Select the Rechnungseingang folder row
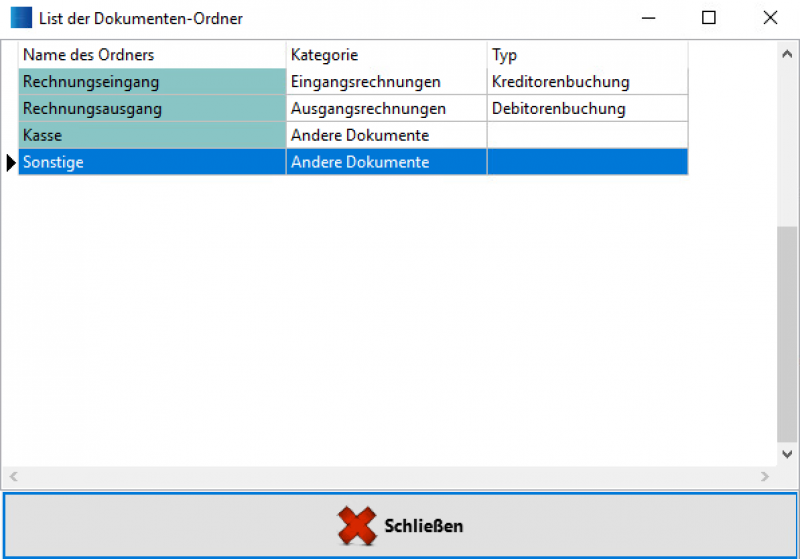This screenshot has height=559, width=800. pyautogui.click(x=152, y=82)
